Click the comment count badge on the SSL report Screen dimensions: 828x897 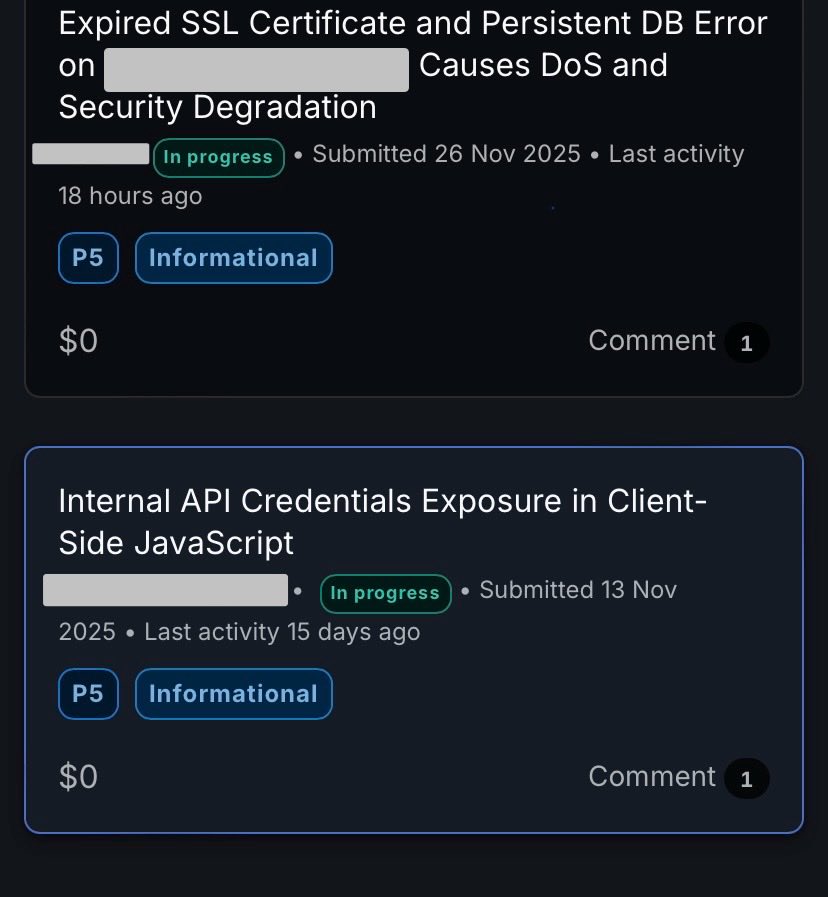[746, 342]
